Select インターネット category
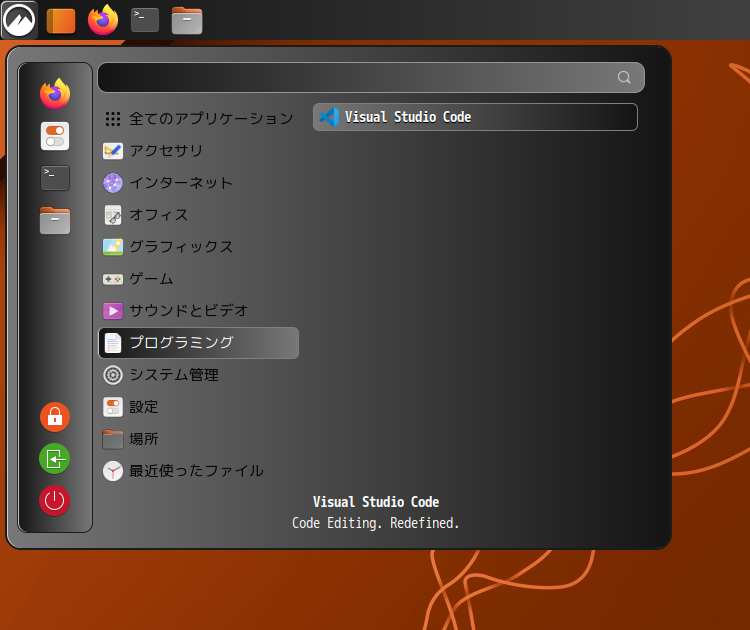 (199, 183)
